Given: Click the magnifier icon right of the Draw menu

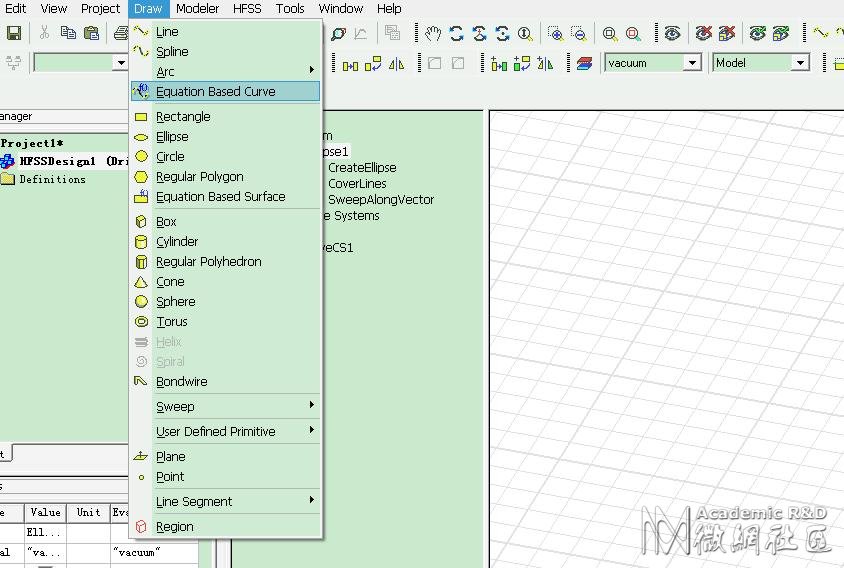Looking at the screenshot, I should click(x=339, y=34).
